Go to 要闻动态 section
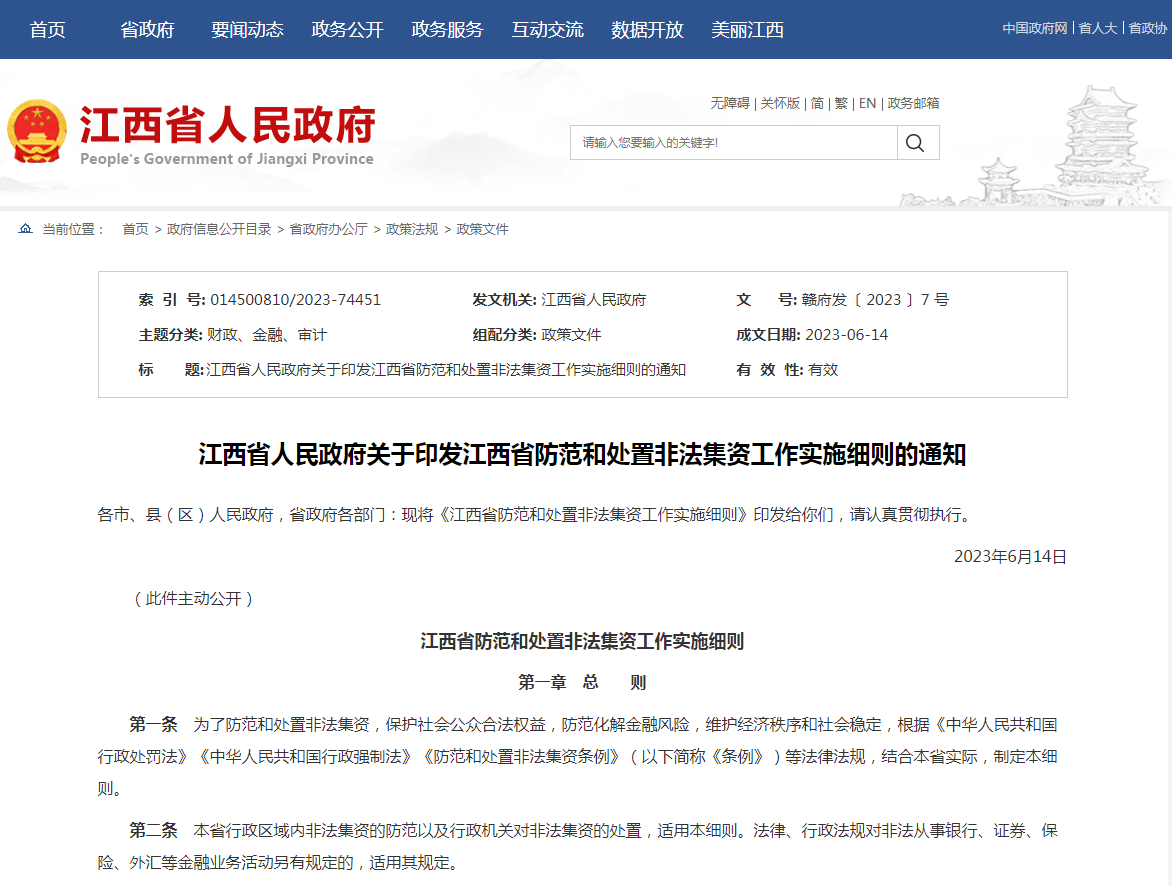This screenshot has width=1172, height=886. (x=247, y=30)
